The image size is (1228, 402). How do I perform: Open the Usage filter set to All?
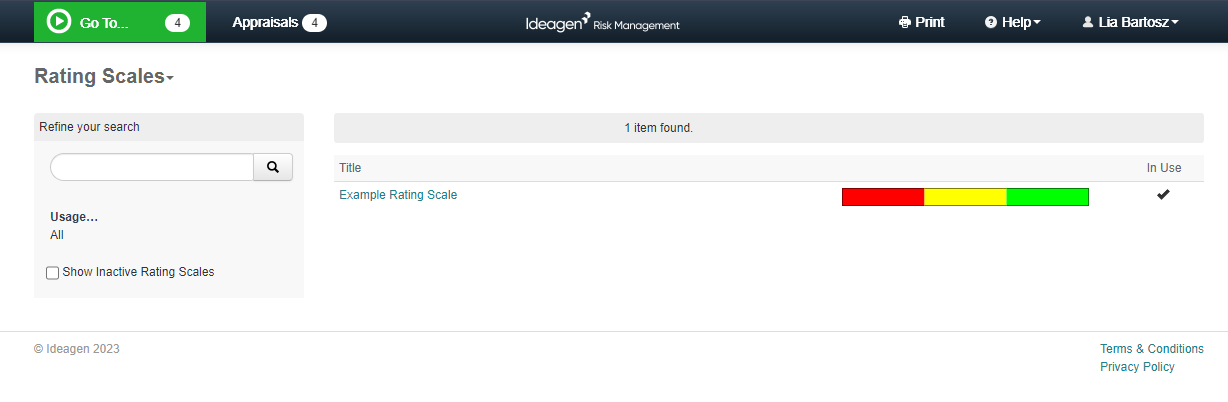coord(57,235)
